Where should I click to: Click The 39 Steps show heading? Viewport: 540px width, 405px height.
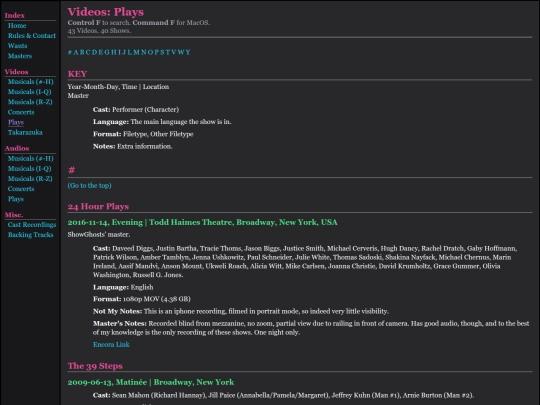(95, 366)
